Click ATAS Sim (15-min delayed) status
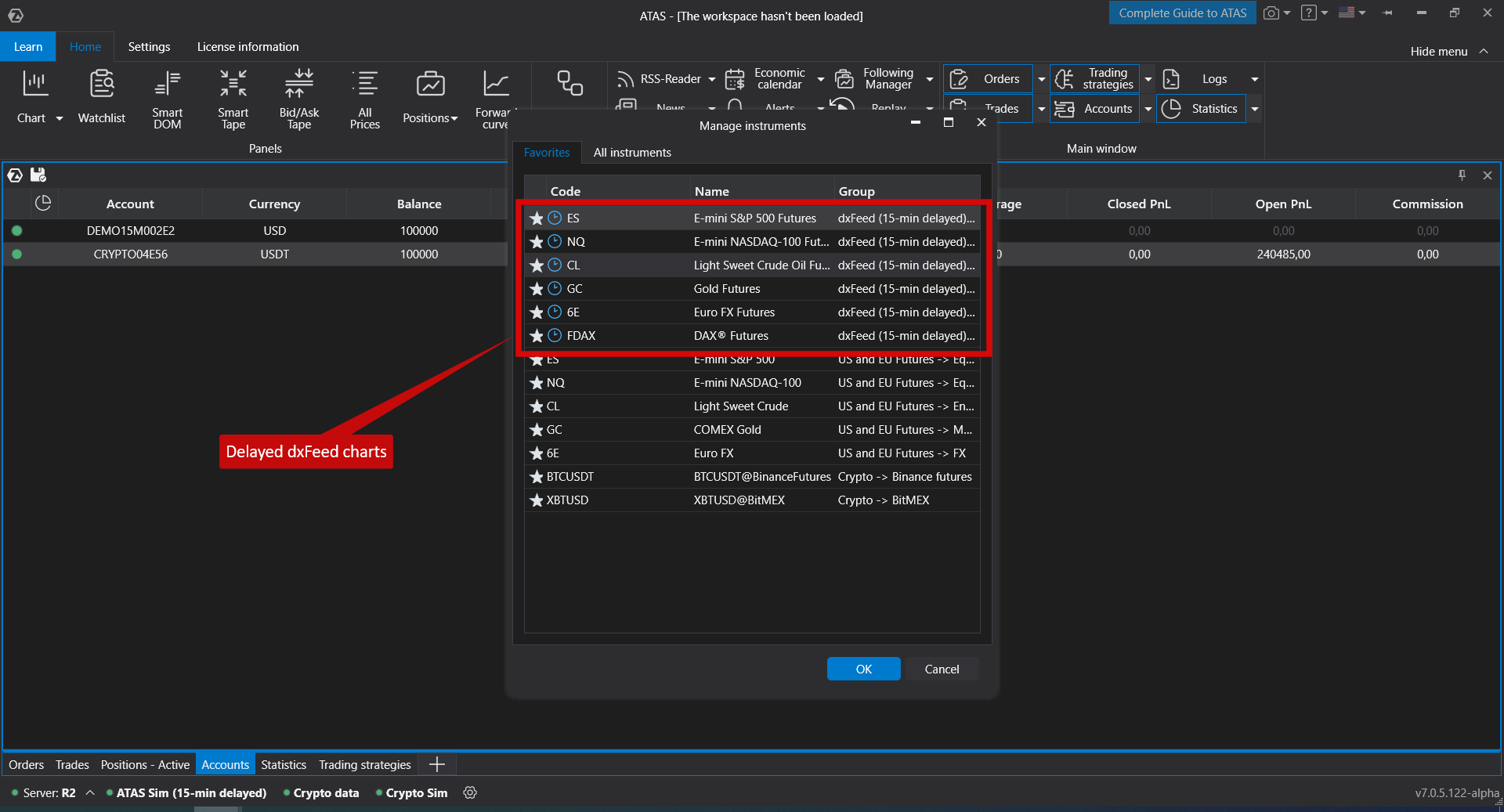This screenshot has height=812, width=1504. point(186,792)
